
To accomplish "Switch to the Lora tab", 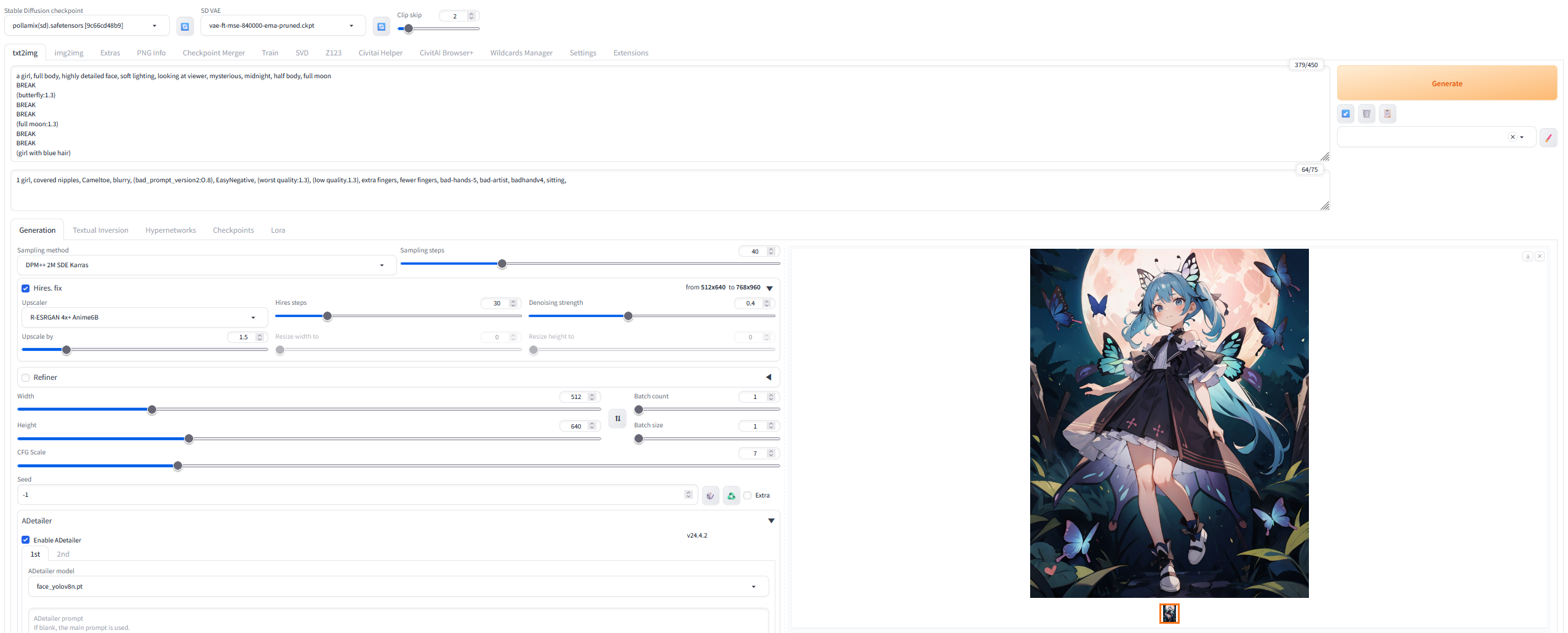I will [278, 230].
